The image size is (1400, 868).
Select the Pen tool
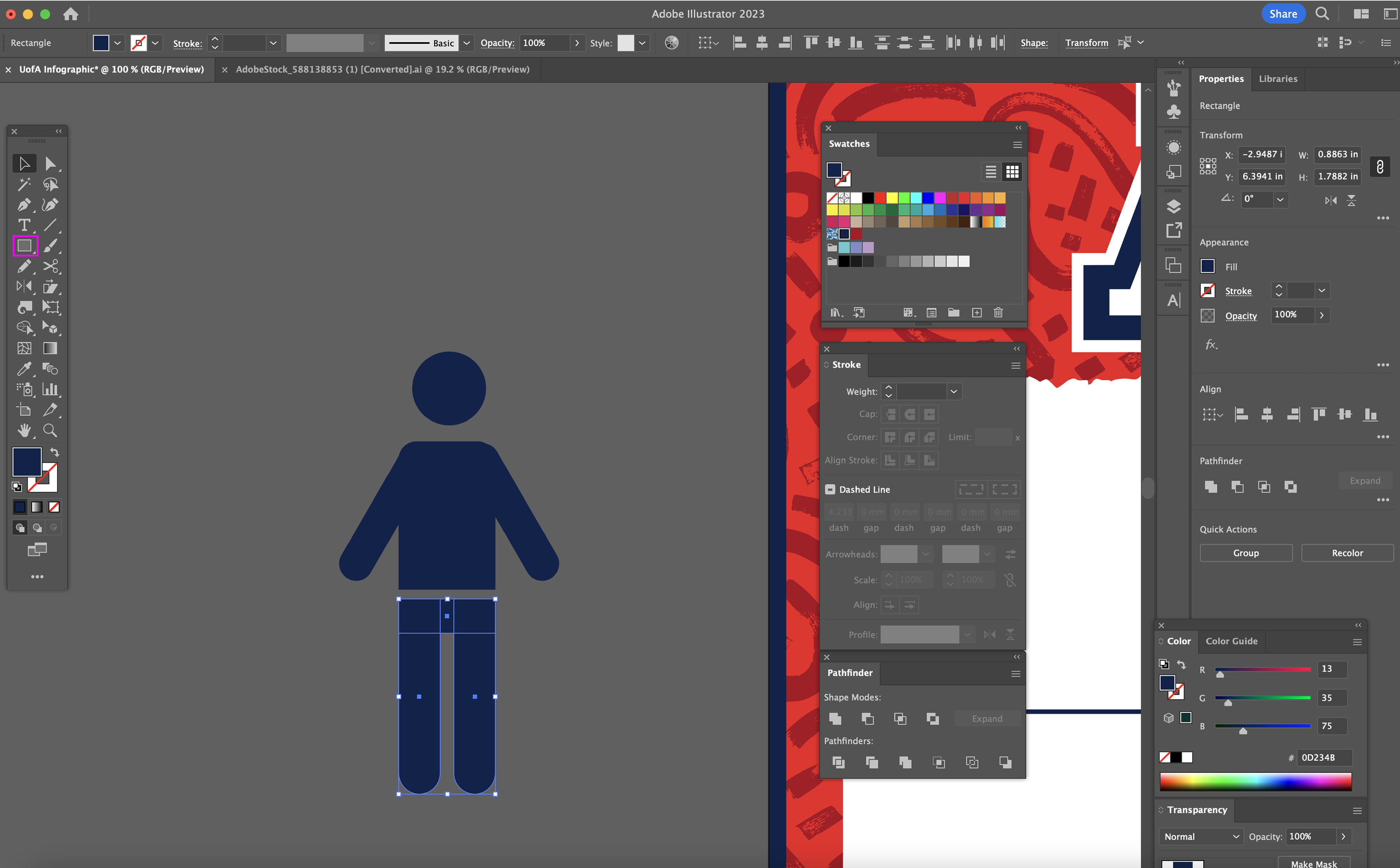tap(23, 205)
